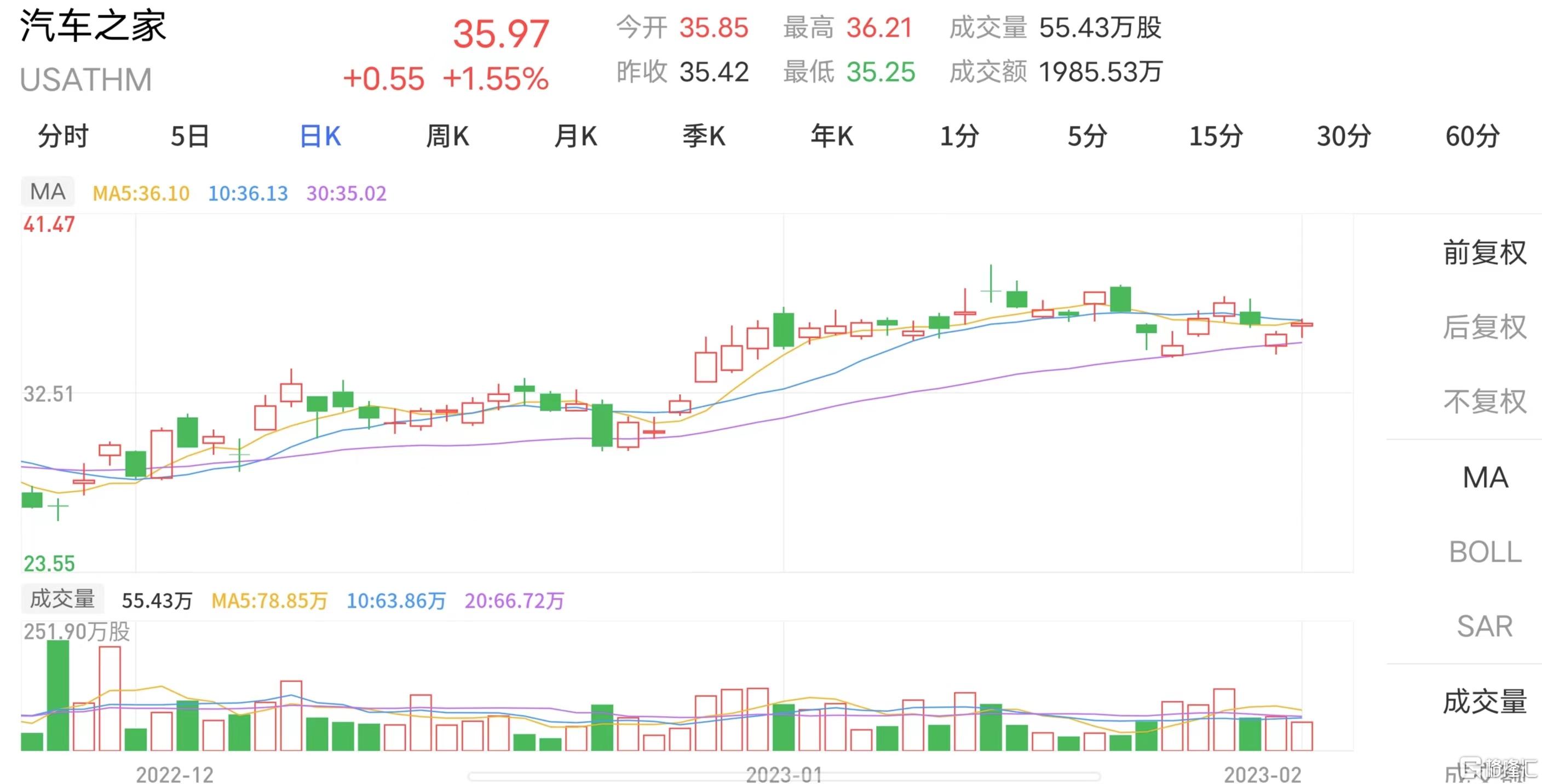
Task: Click the chart top price label 41.47
Action: point(49,224)
